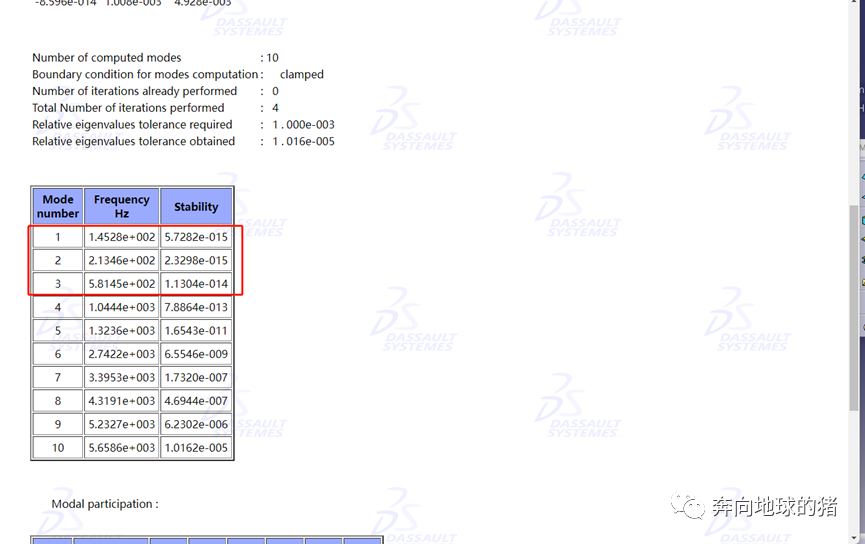Screen dimensions: 865x544
Task: Click stability value 6.5546e-009
Action: click(196, 354)
